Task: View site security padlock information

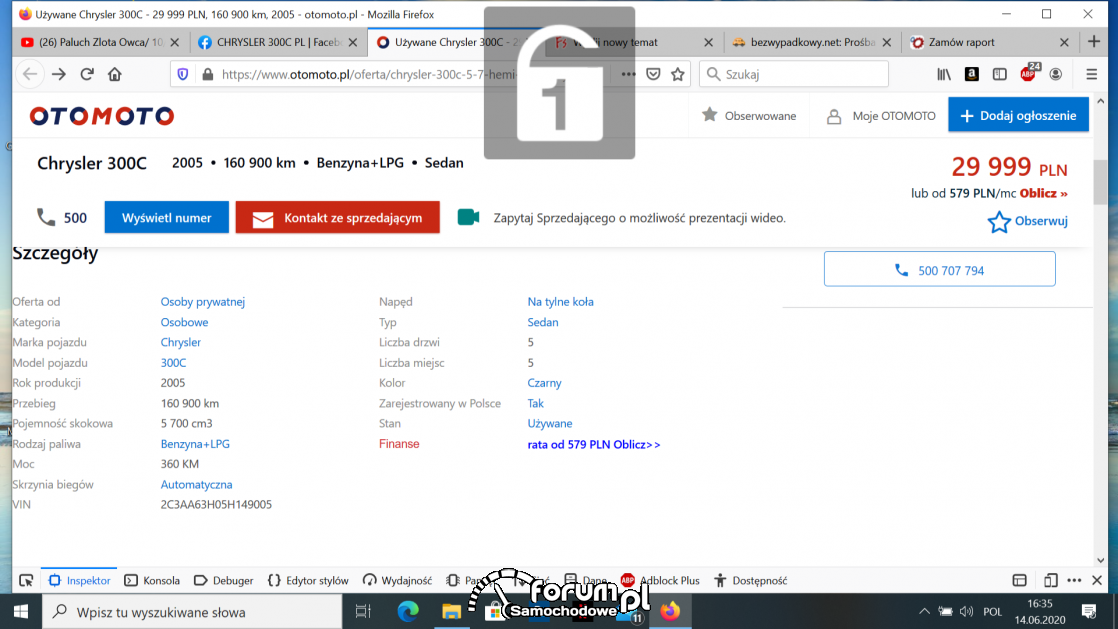Action: click(x=207, y=74)
